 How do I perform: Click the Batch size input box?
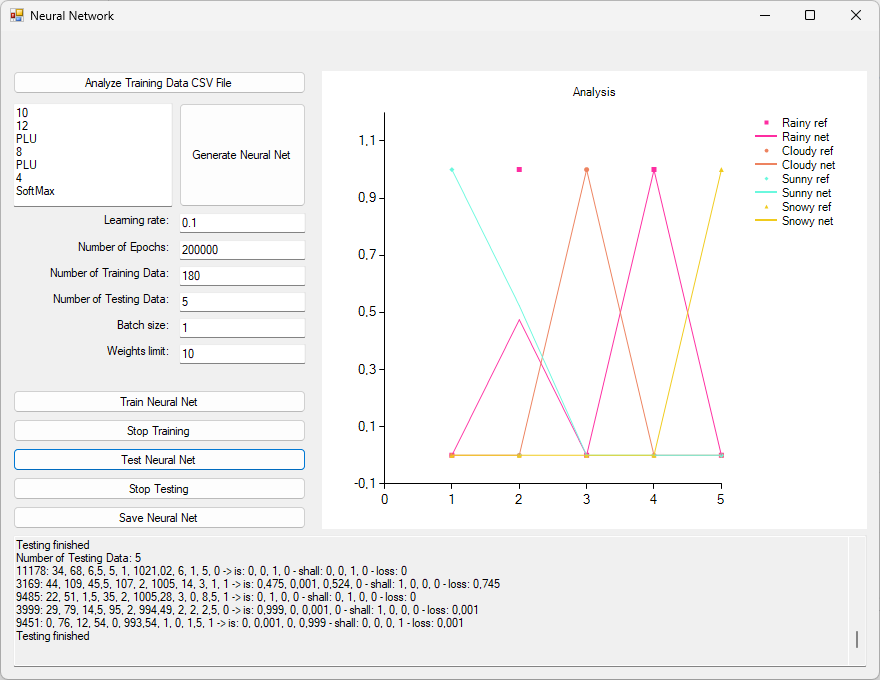[x=242, y=327]
